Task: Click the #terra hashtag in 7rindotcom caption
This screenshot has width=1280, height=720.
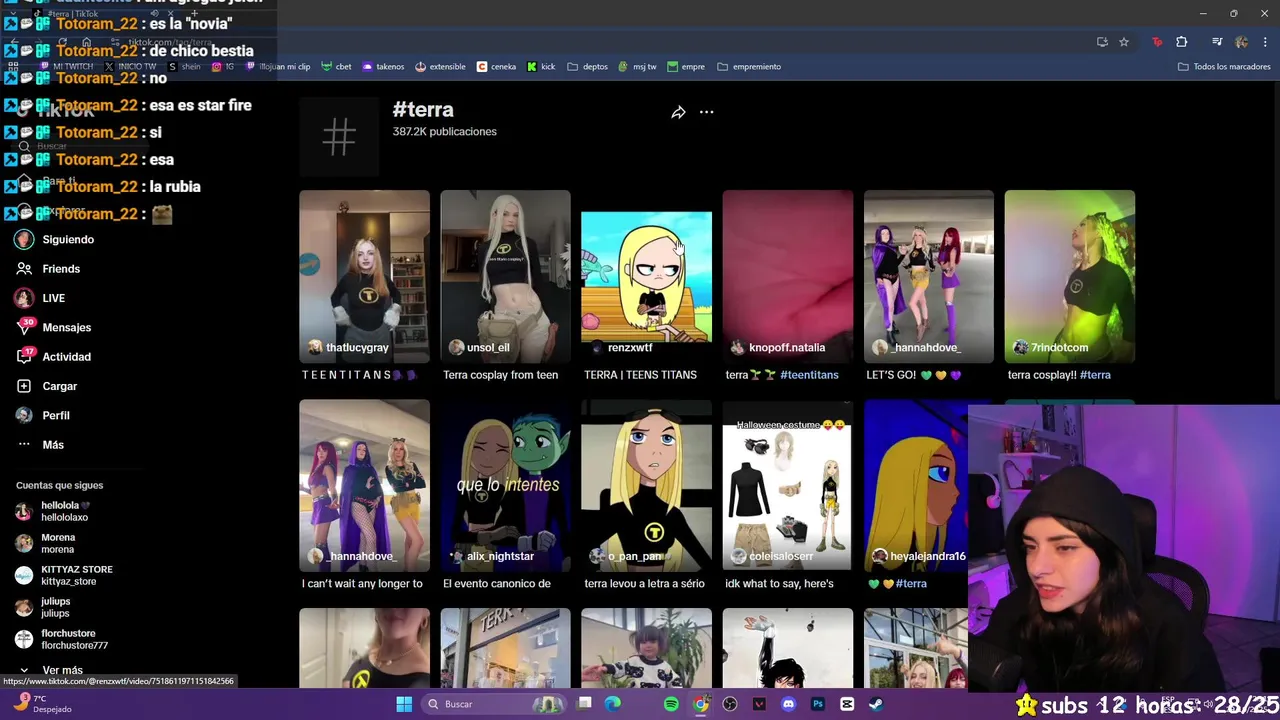Action: tap(1095, 375)
